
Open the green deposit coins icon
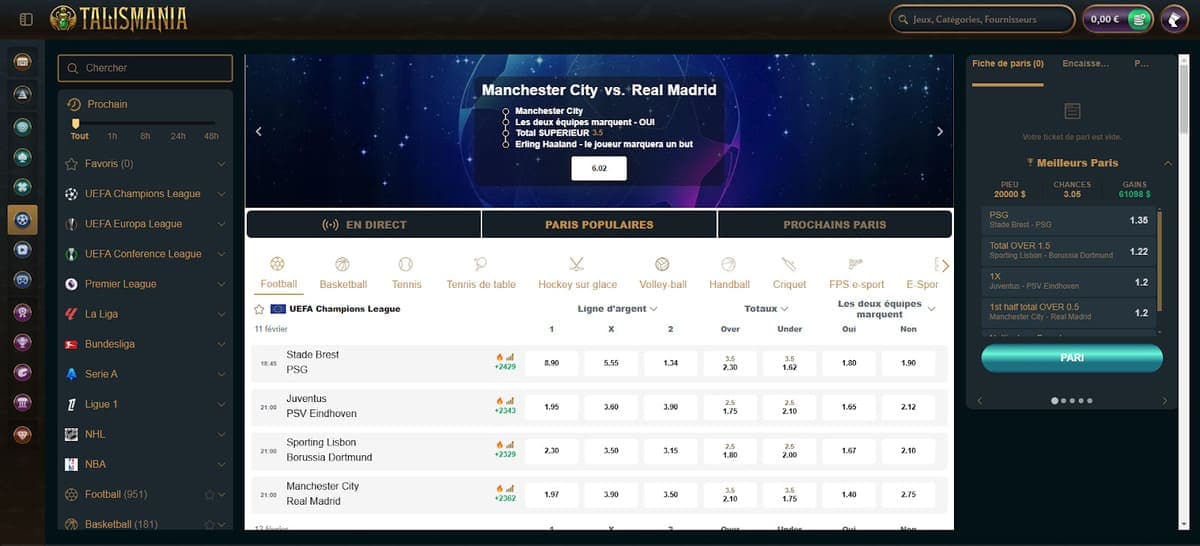(1139, 19)
